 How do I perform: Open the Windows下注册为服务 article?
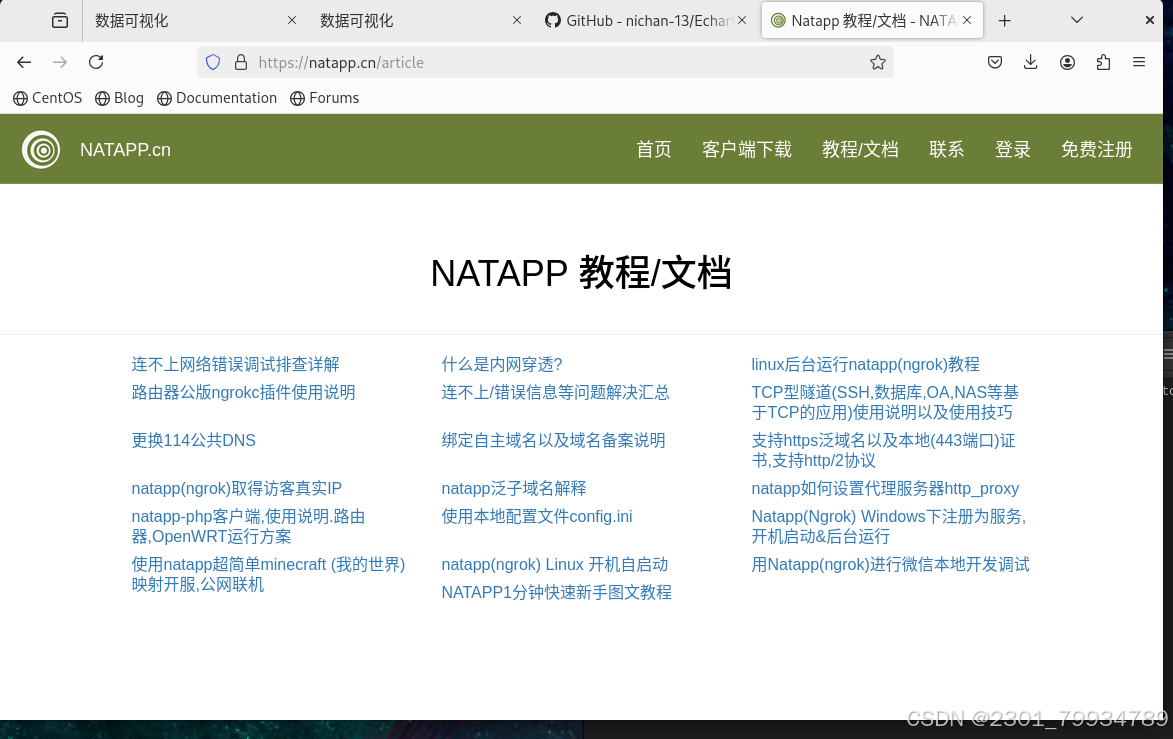click(x=889, y=527)
